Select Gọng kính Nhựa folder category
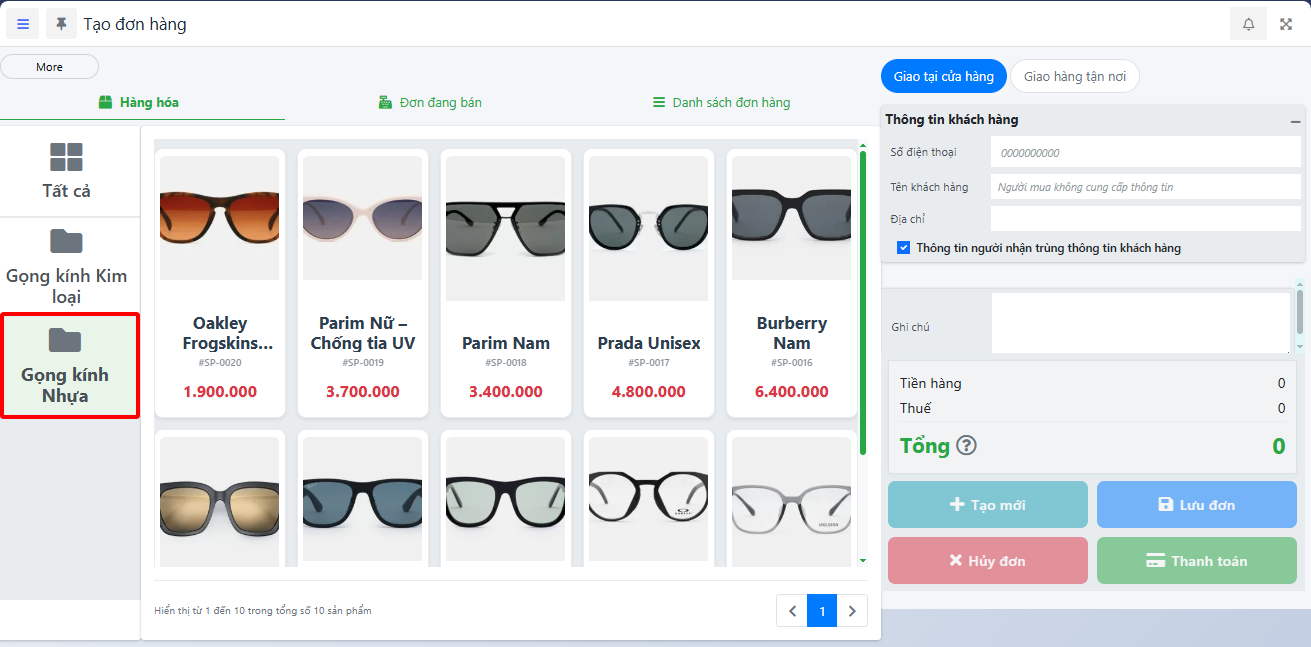 tap(66, 366)
